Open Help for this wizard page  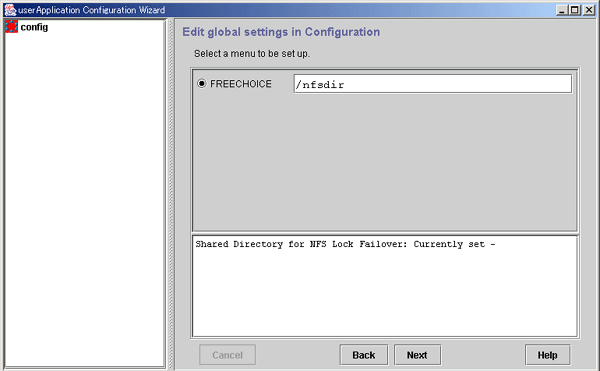click(548, 355)
